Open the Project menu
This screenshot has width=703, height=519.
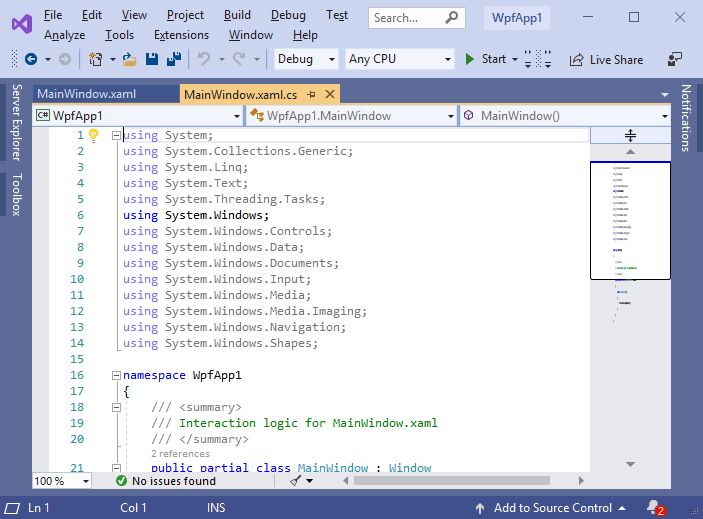click(x=185, y=15)
